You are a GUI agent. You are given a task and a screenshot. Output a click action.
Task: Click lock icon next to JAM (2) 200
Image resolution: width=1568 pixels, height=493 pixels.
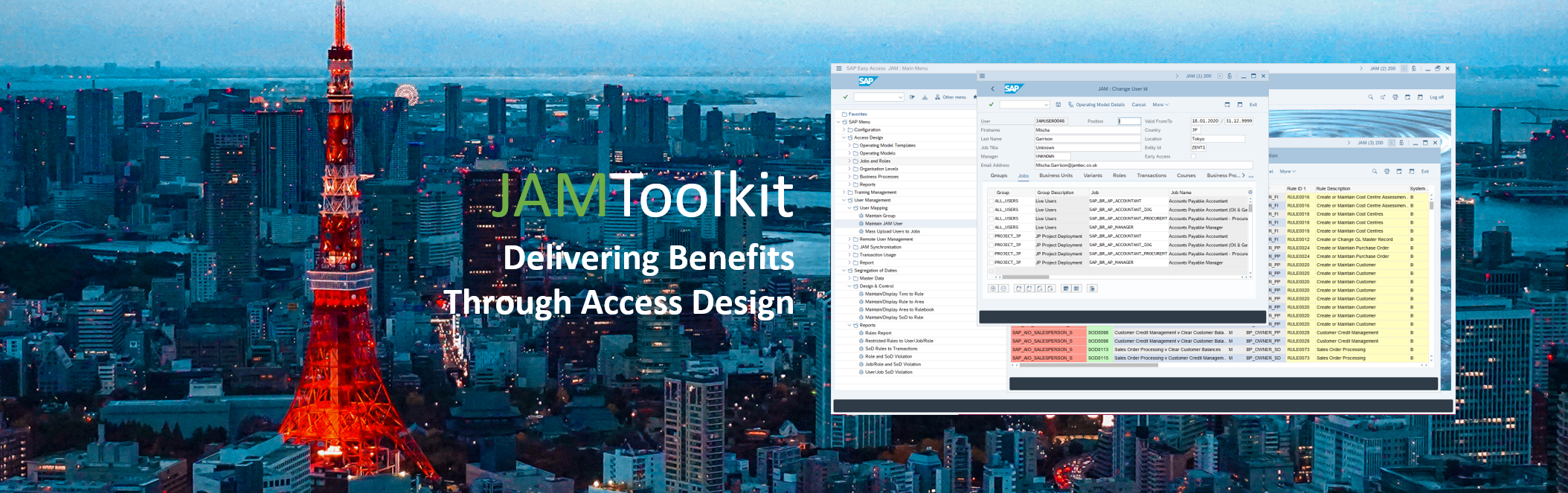click(x=1414, y=68)
